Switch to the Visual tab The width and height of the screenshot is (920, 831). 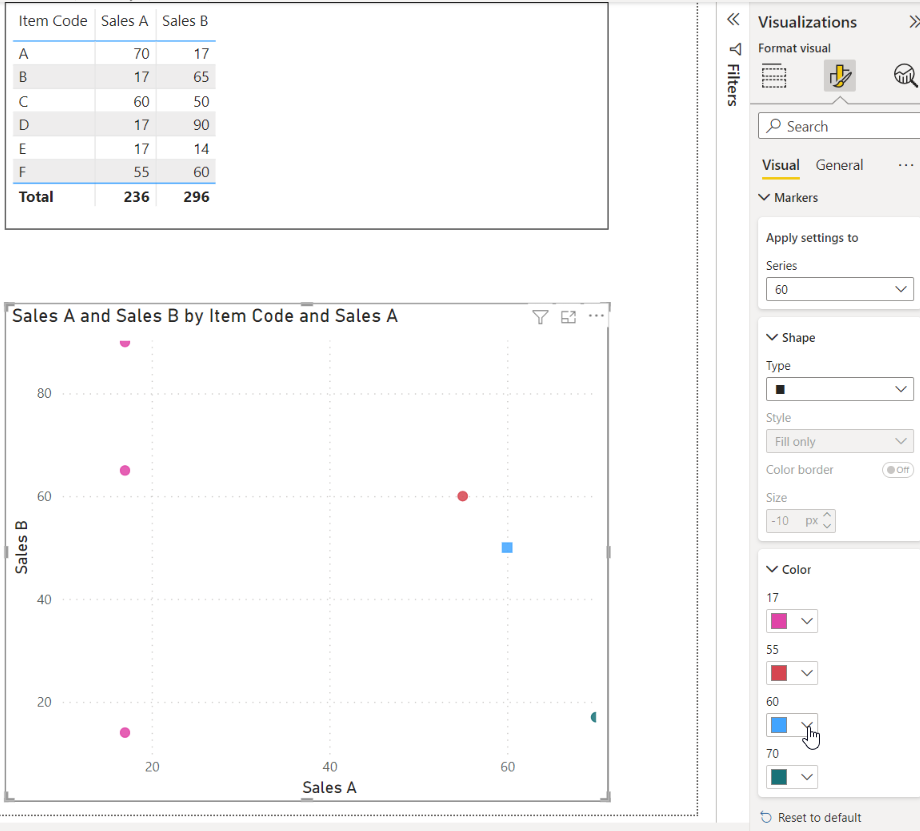(780, 165)
